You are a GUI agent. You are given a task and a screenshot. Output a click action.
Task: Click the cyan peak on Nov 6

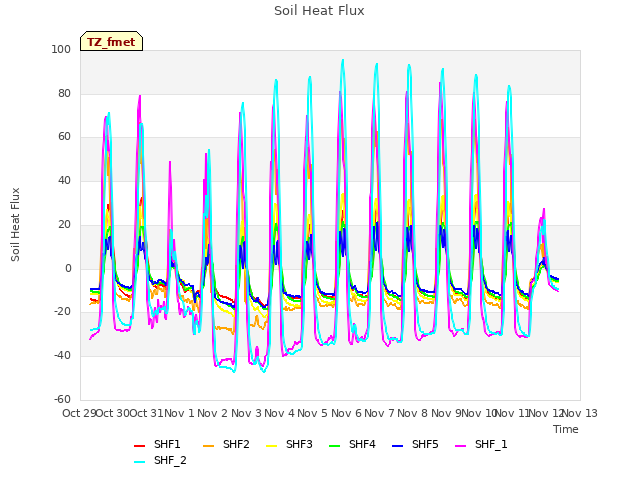[343, 60]
